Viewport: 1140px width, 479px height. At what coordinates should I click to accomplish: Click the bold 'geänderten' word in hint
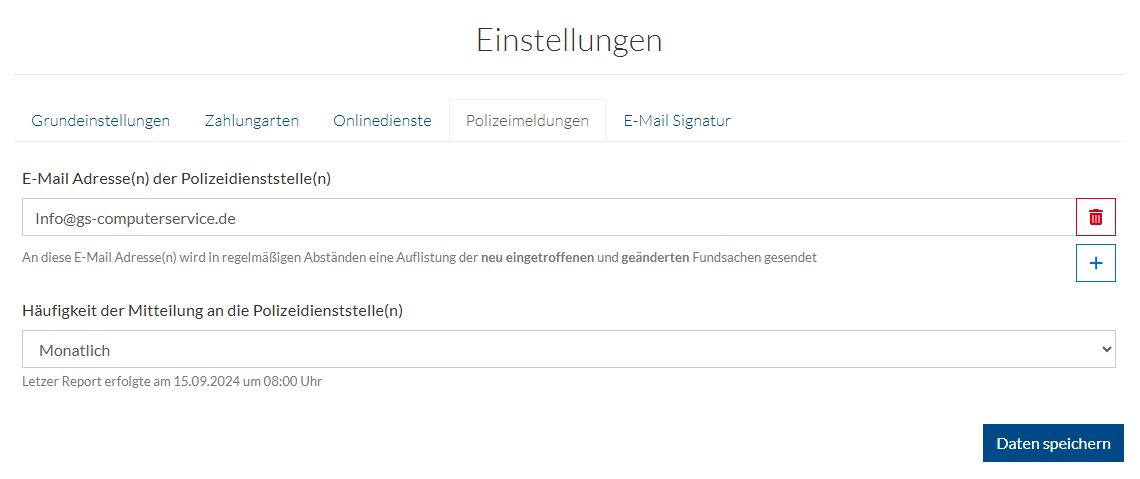(x=655, y=257)
